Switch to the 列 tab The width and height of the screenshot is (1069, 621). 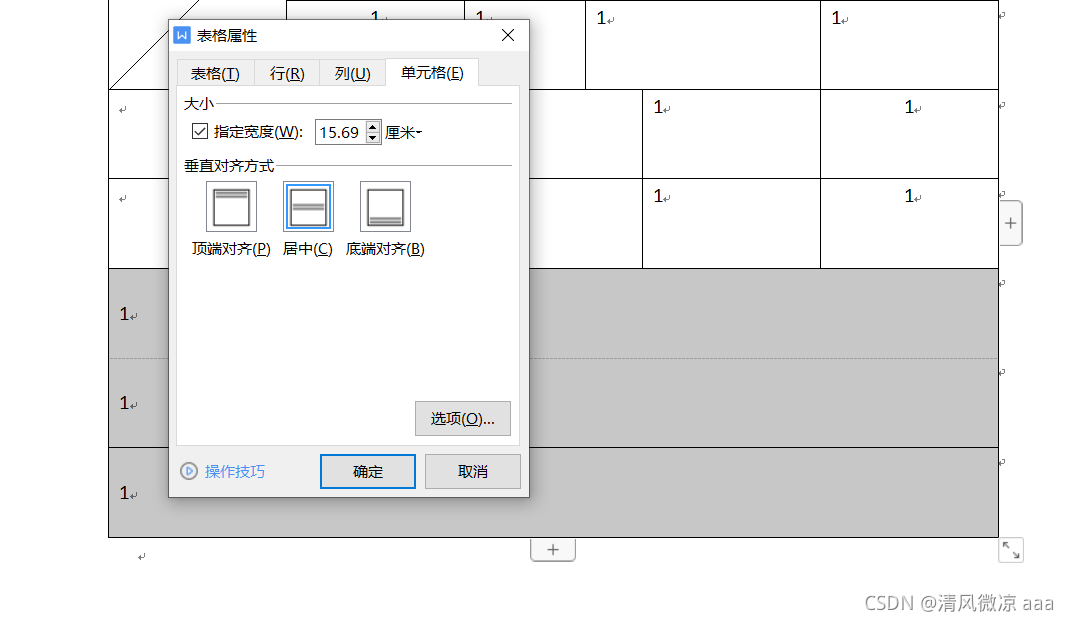(351, 72)
